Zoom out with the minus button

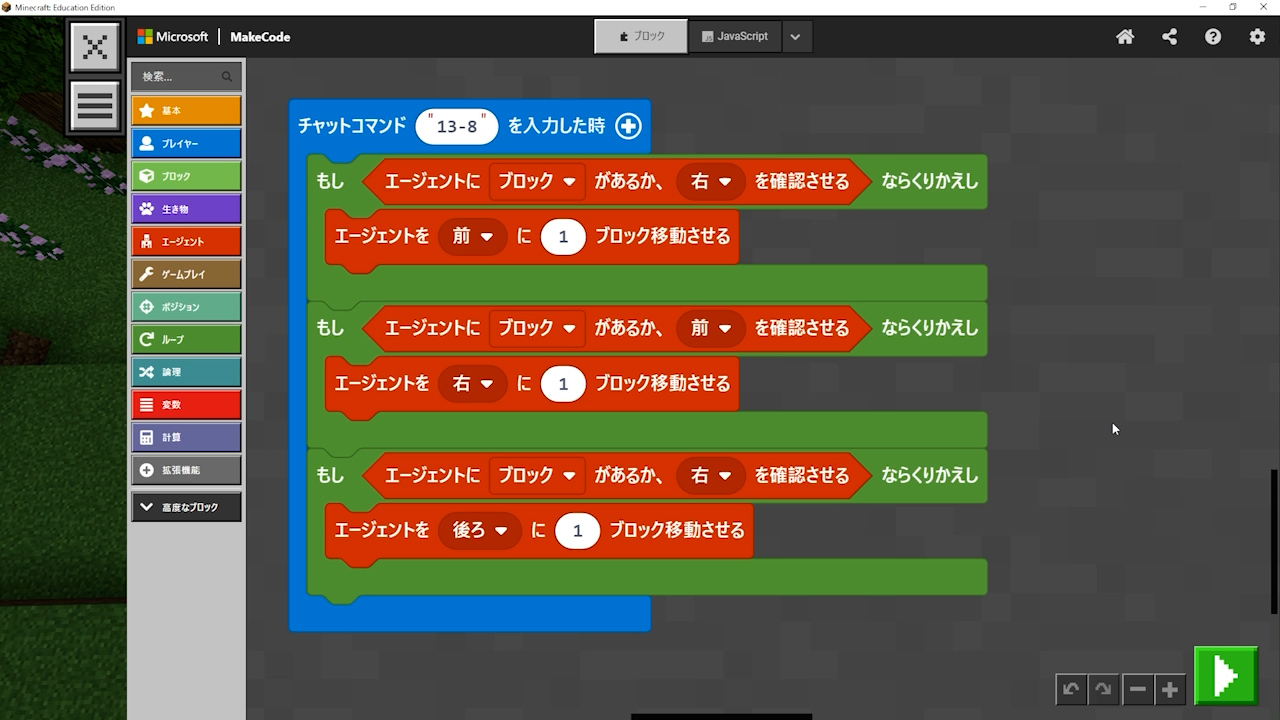pyautogui.click(x=1137, y=689)
